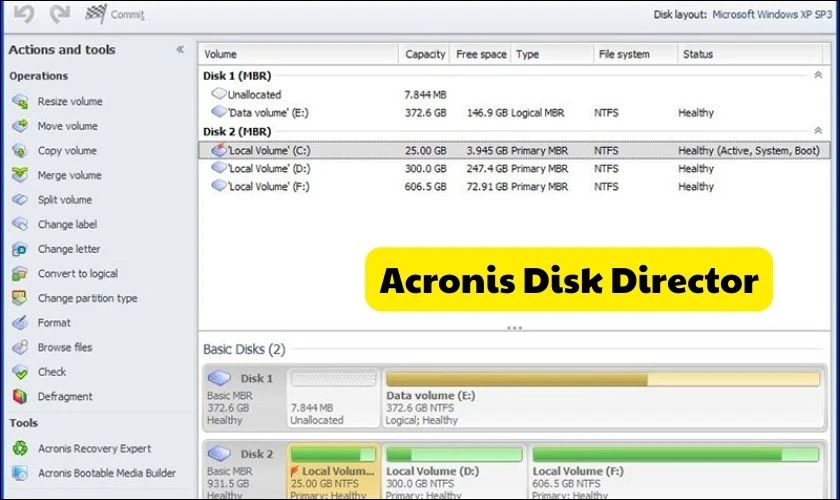
Task: Select the Local Volume C: block in disk map
Action: [x=333, y=472]
